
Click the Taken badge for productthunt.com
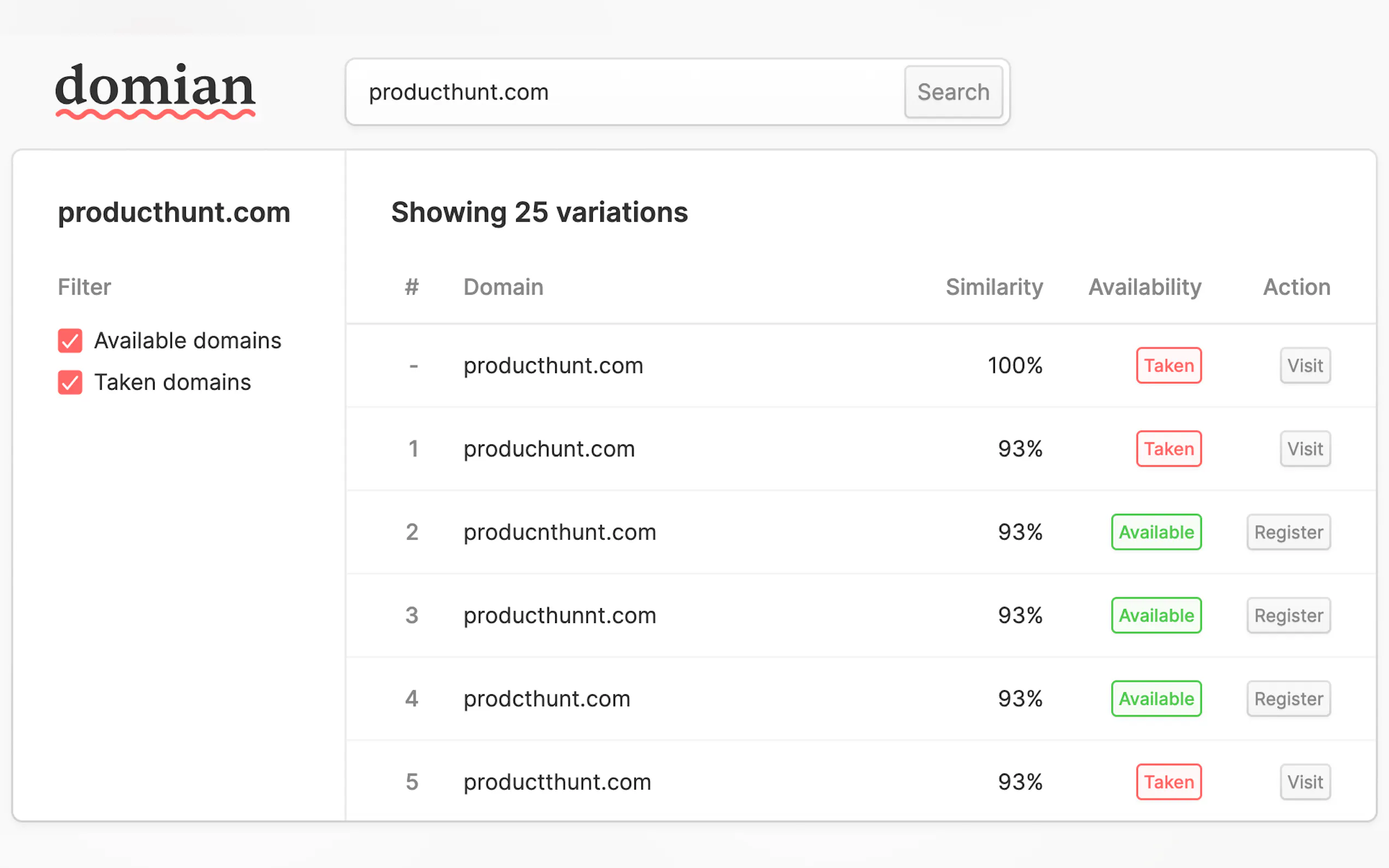tap(1169, 781)
